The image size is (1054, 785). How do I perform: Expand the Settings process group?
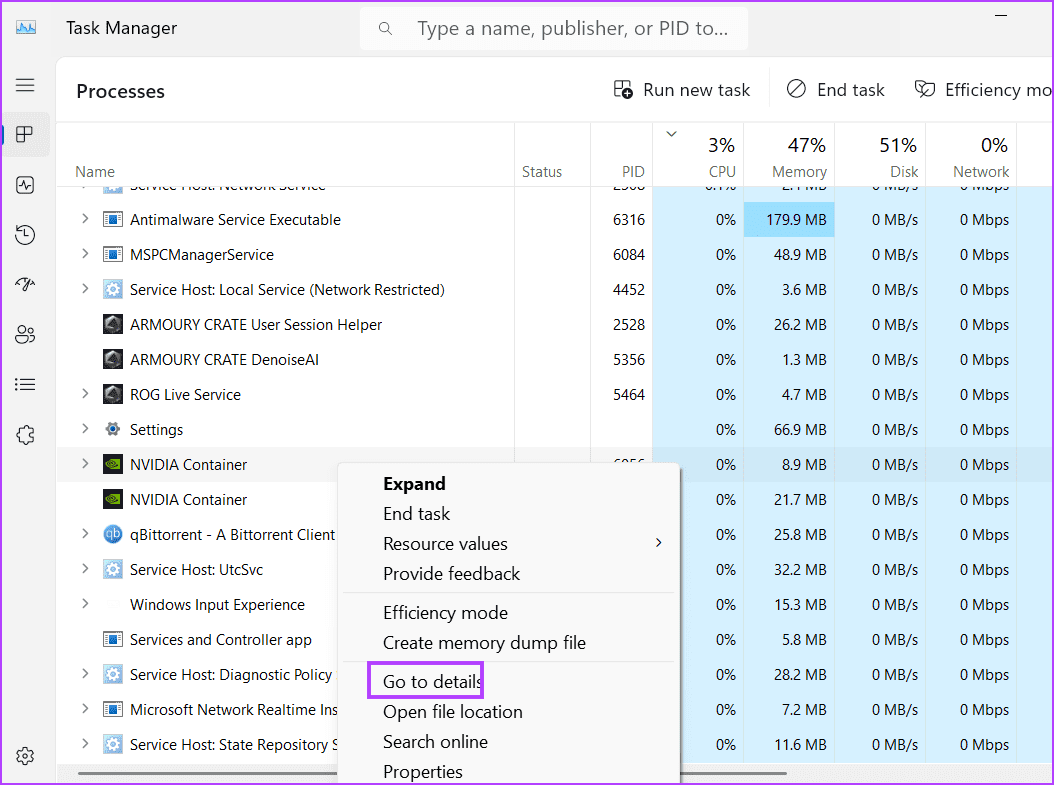[85, 429]
